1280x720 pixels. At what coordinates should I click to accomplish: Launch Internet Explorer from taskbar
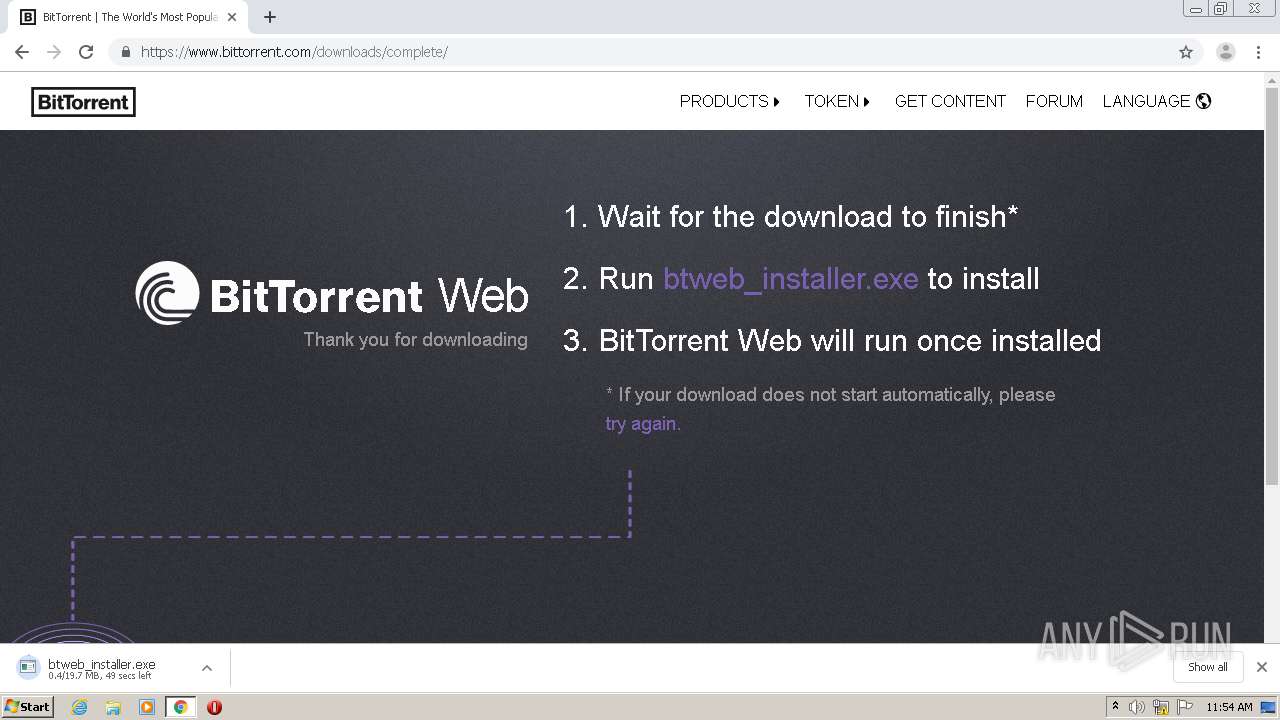tap(80, 707)
